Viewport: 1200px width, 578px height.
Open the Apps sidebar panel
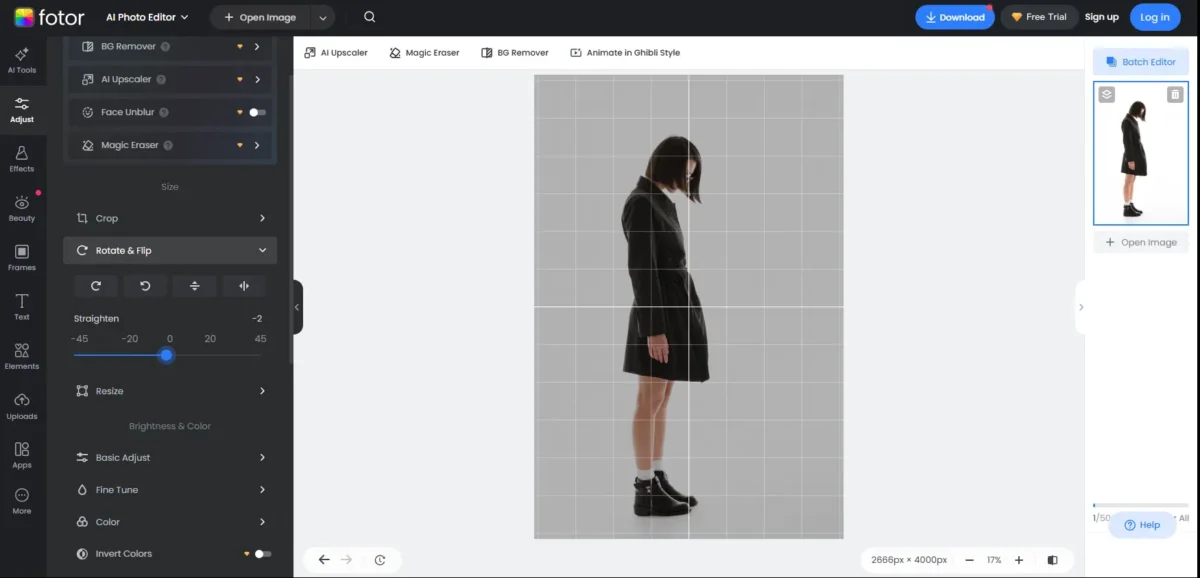22,455
